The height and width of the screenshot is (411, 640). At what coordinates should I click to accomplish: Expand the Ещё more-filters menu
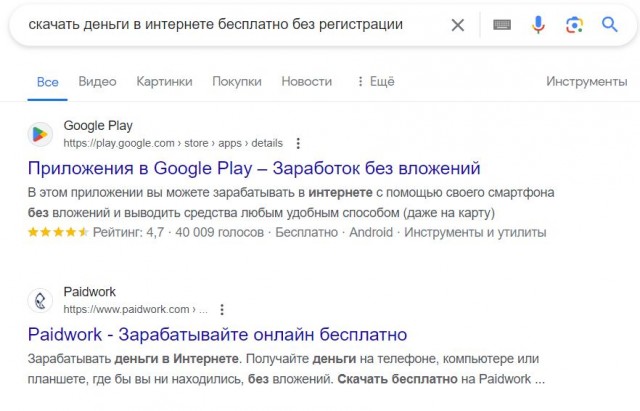[376, 82]
